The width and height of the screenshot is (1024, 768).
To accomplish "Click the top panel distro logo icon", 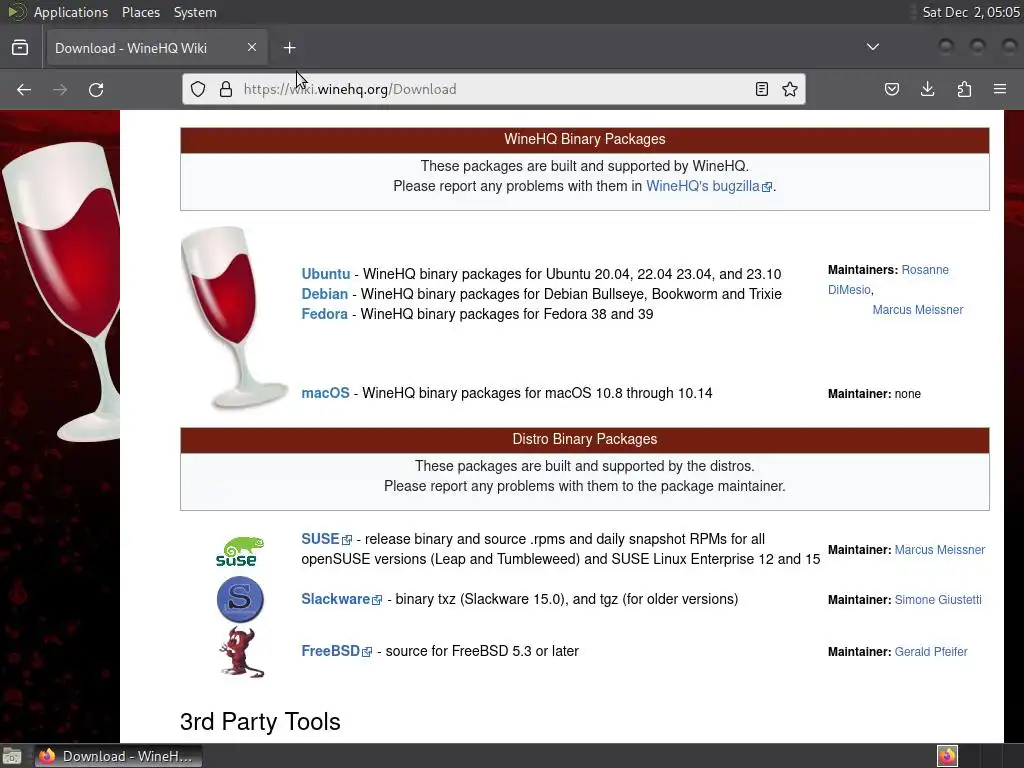I will pos(16,12).
